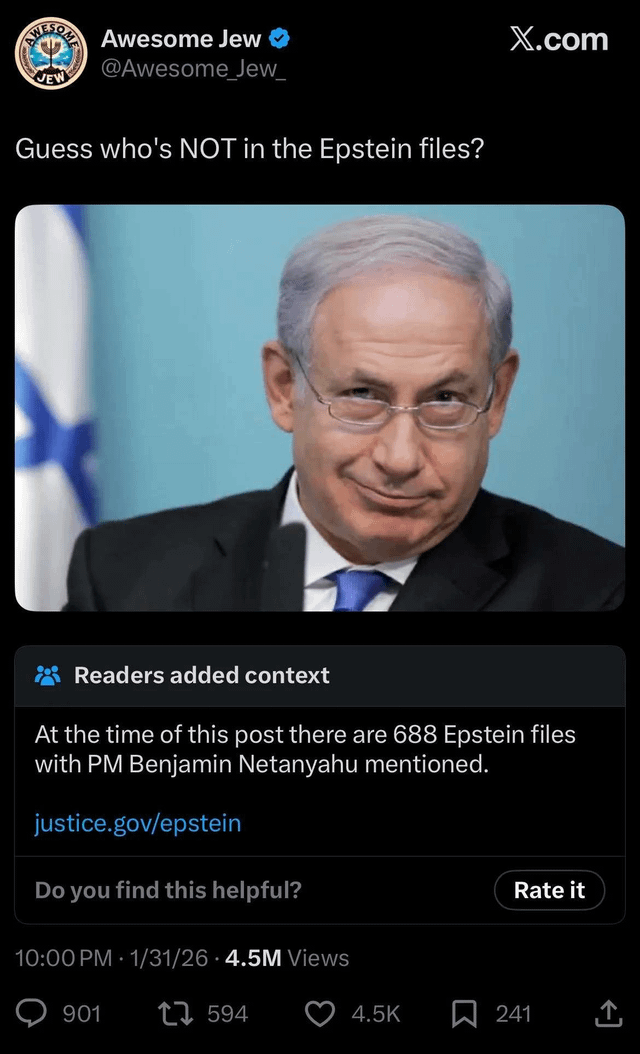
Task: Tap the reply speech bubble icon
Action: [x=31, y=1014]
